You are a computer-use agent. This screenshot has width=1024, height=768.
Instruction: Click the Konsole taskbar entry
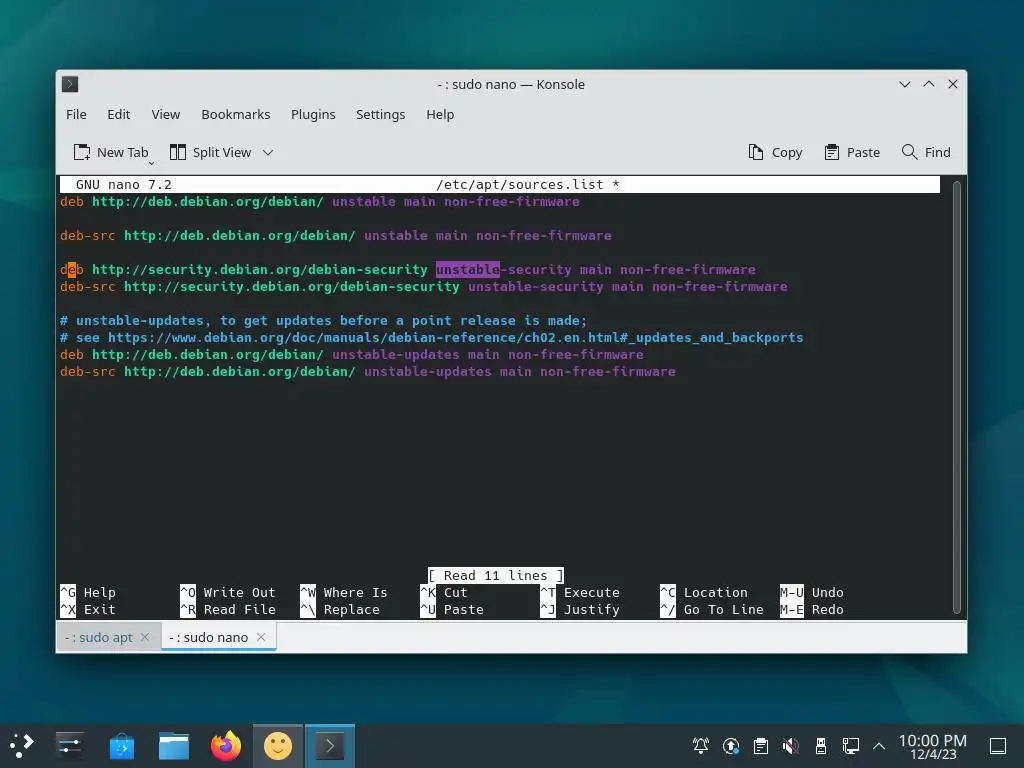(x=330, y=746)
